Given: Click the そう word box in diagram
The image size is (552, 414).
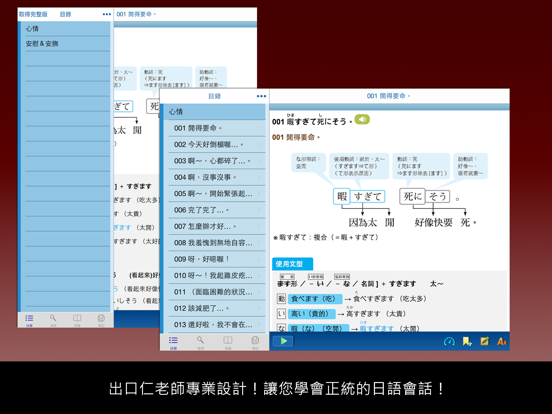Looking at the screenshot, I should pos(438,196).
